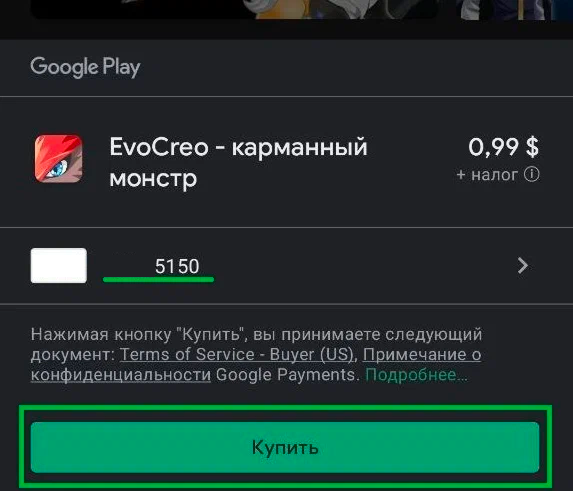
Task: Open the tax info circle icon
Action: pos(532,174)
